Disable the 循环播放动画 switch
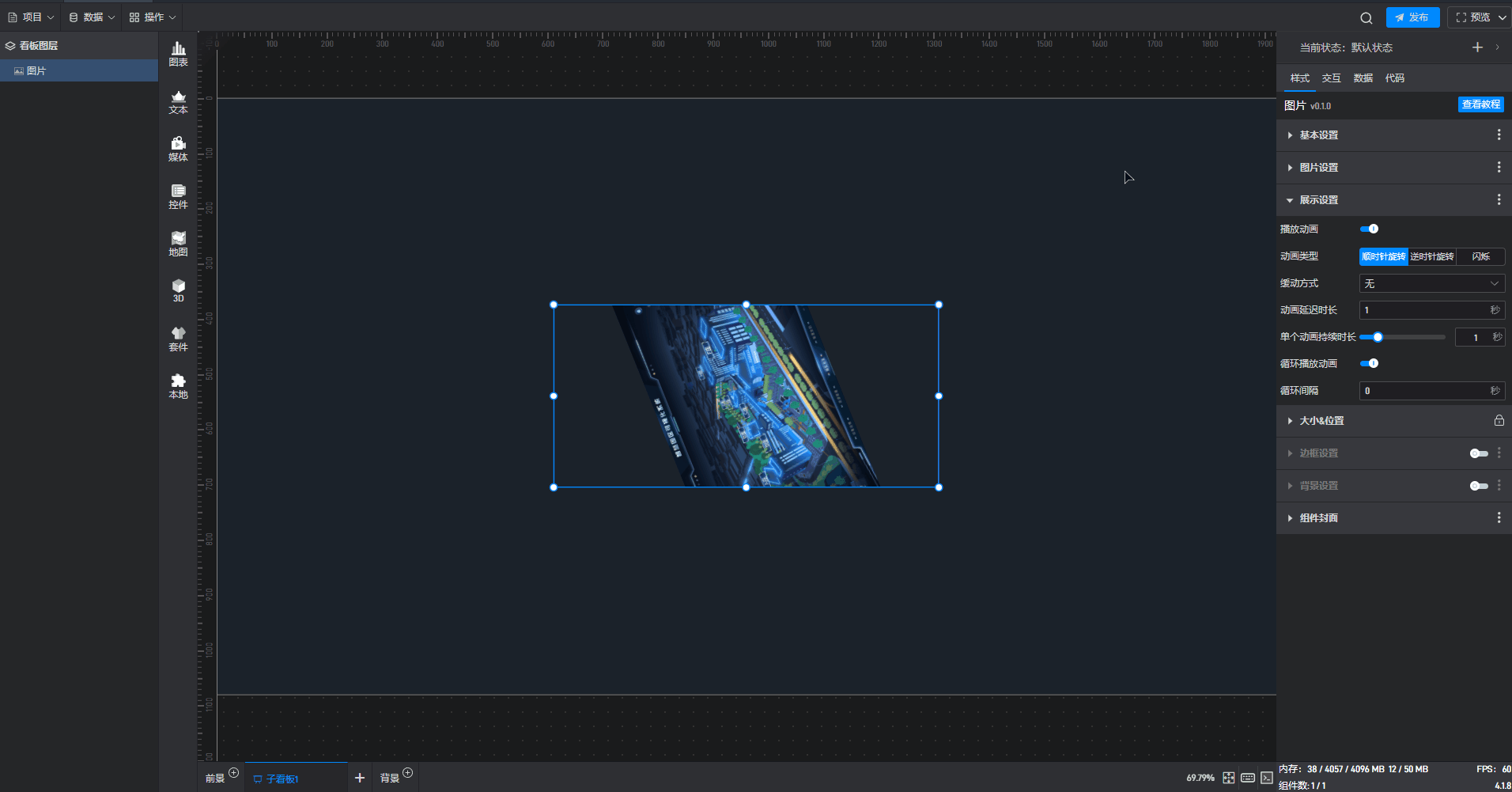 [1369, 363]
